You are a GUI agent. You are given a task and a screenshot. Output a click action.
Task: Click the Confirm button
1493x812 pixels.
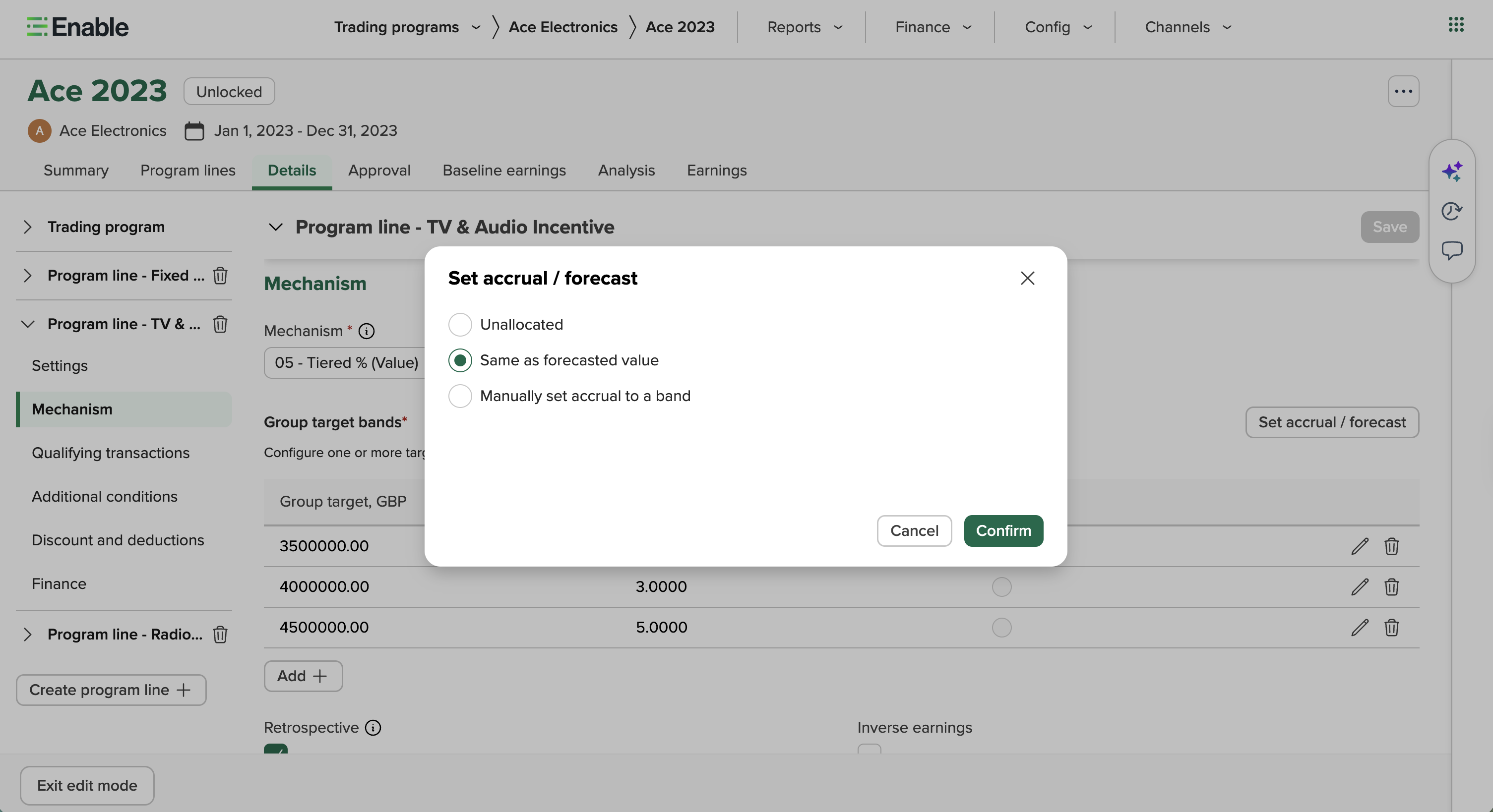[1003, 531]
